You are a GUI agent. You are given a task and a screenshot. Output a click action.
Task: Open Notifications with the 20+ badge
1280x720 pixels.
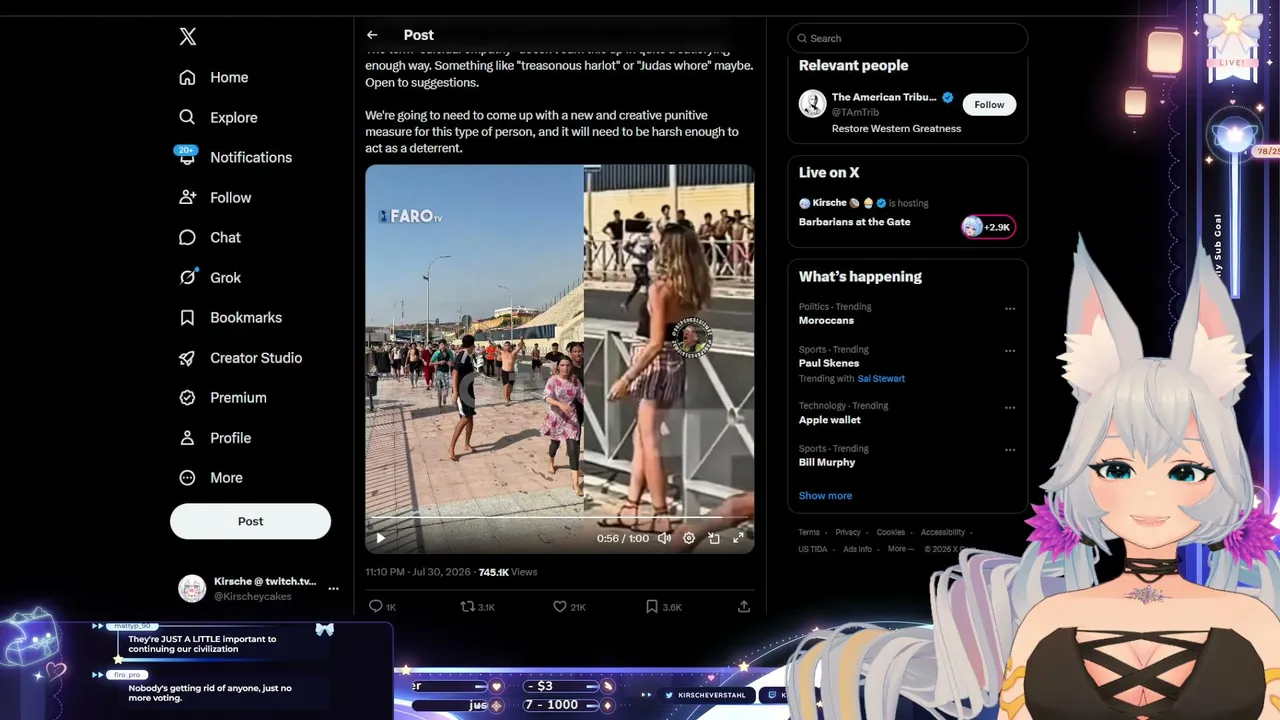coord(235,157)
